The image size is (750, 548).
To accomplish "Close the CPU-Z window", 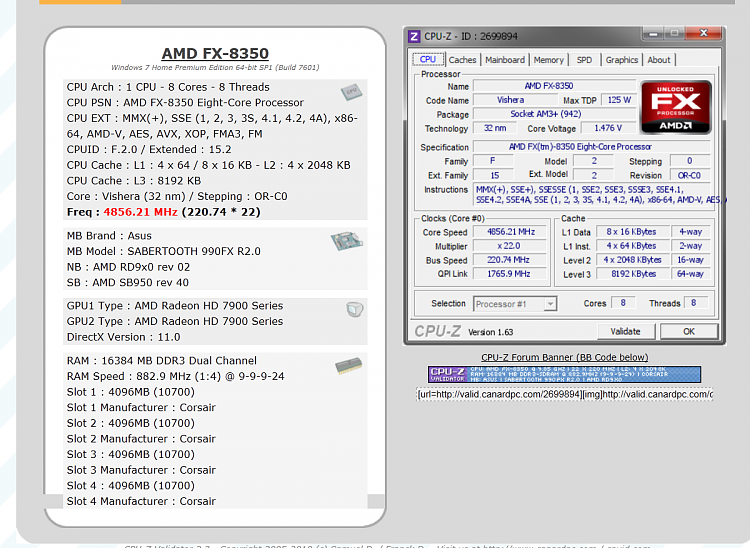I will (x=704, y=33).
